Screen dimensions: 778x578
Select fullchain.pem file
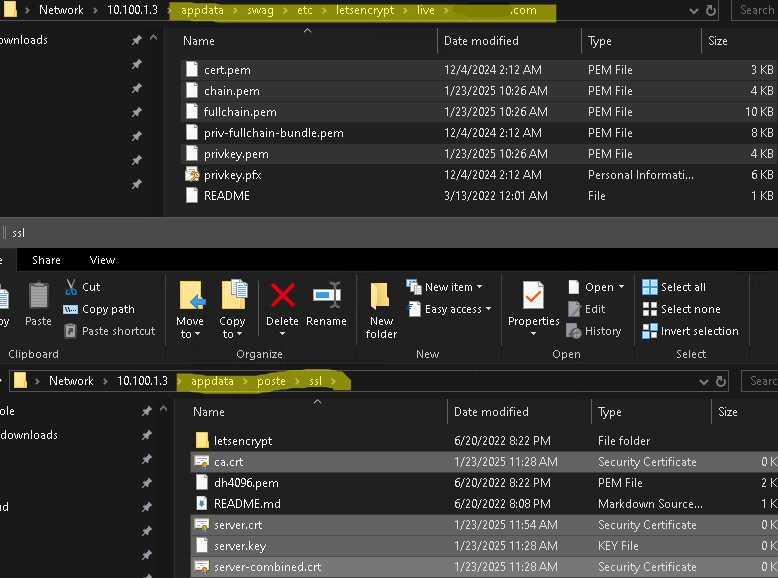click(x=479, y=112)
